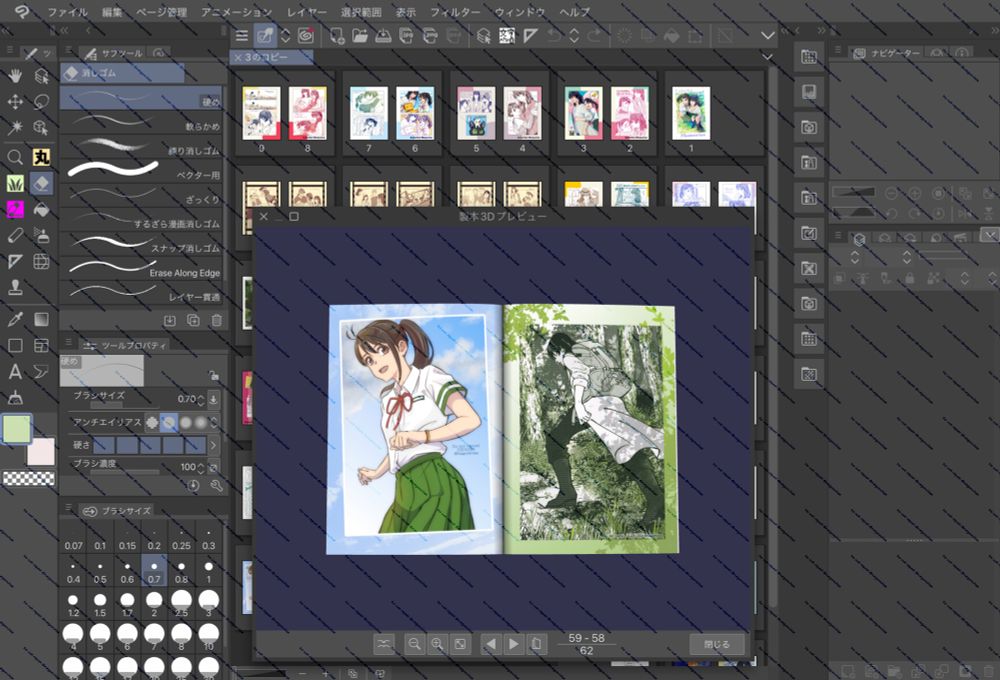Open anti-aliasing option stepper
1000x680 pixels.
pyautogui.click(x=214, y=422)
